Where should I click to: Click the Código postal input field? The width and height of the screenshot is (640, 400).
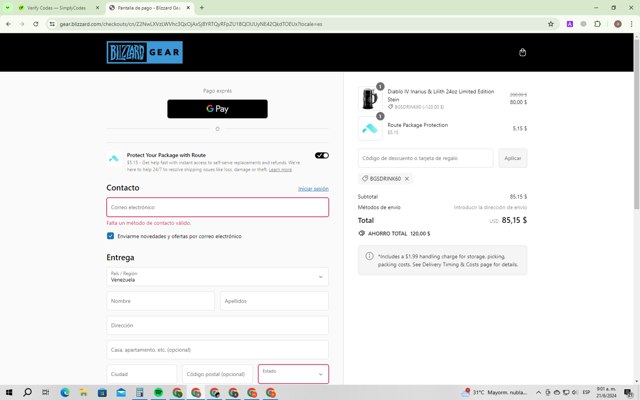pyautogui.click(x=218, y=374)
